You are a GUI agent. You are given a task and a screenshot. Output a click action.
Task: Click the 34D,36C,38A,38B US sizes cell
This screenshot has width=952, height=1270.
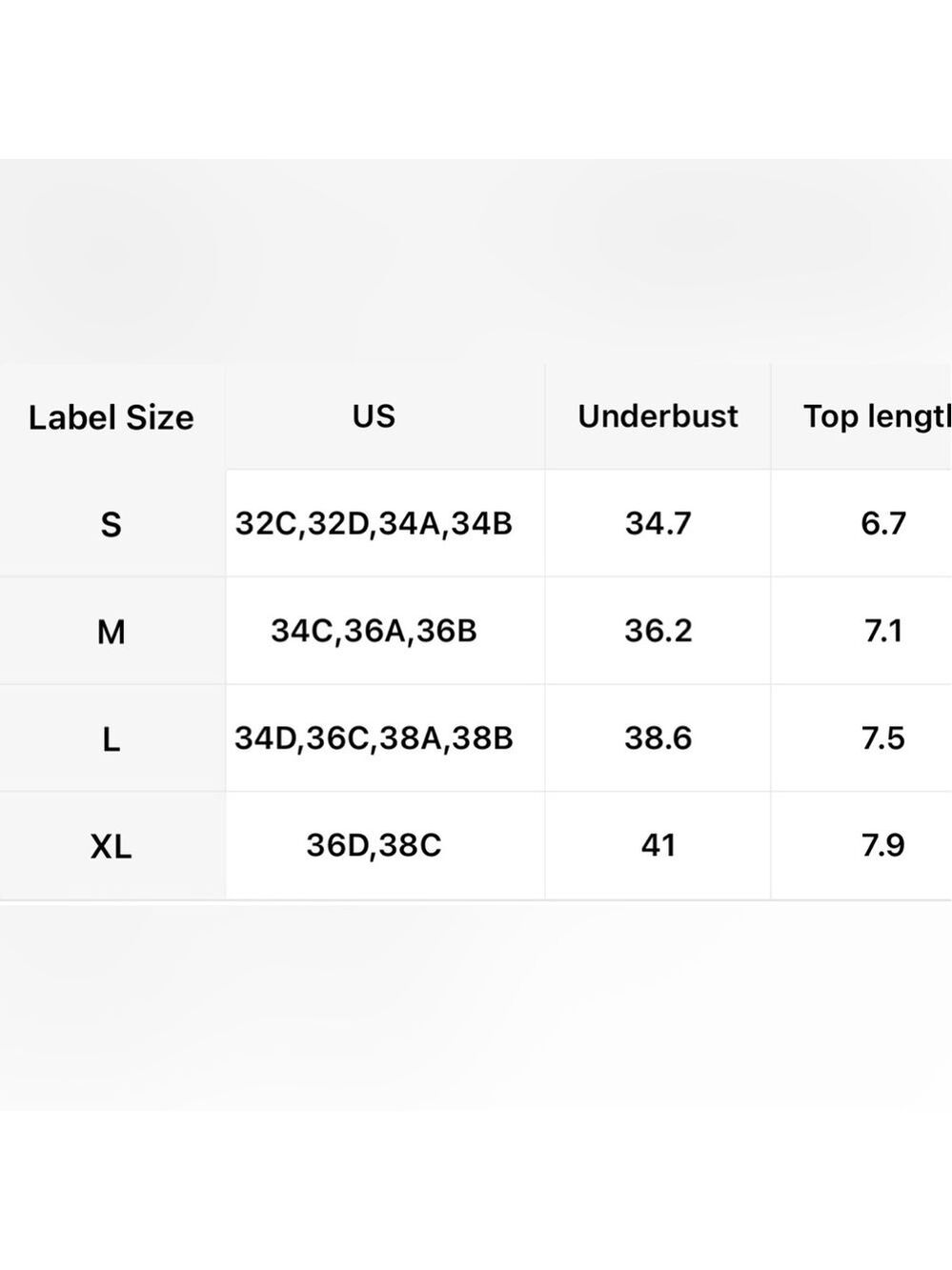pos(374,738)
